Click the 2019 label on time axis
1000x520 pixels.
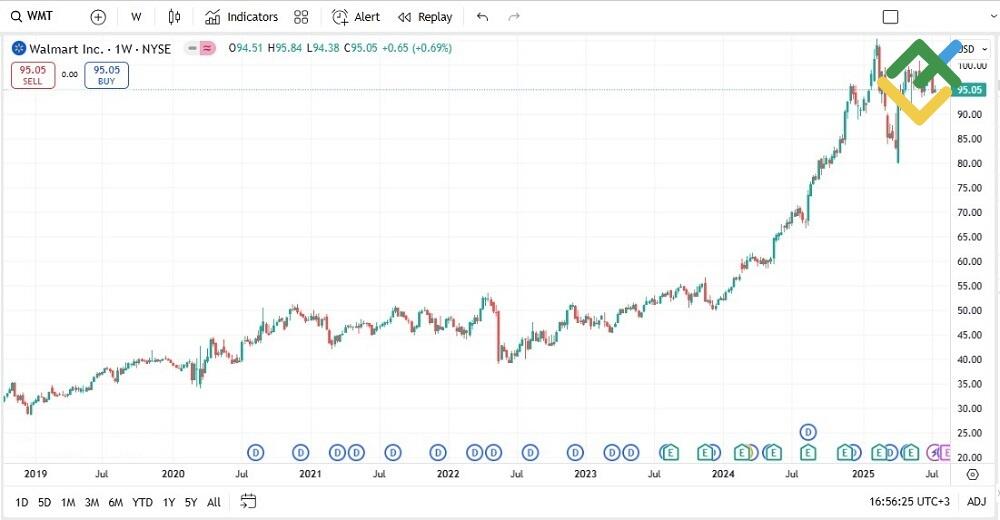tap(35, 474)
